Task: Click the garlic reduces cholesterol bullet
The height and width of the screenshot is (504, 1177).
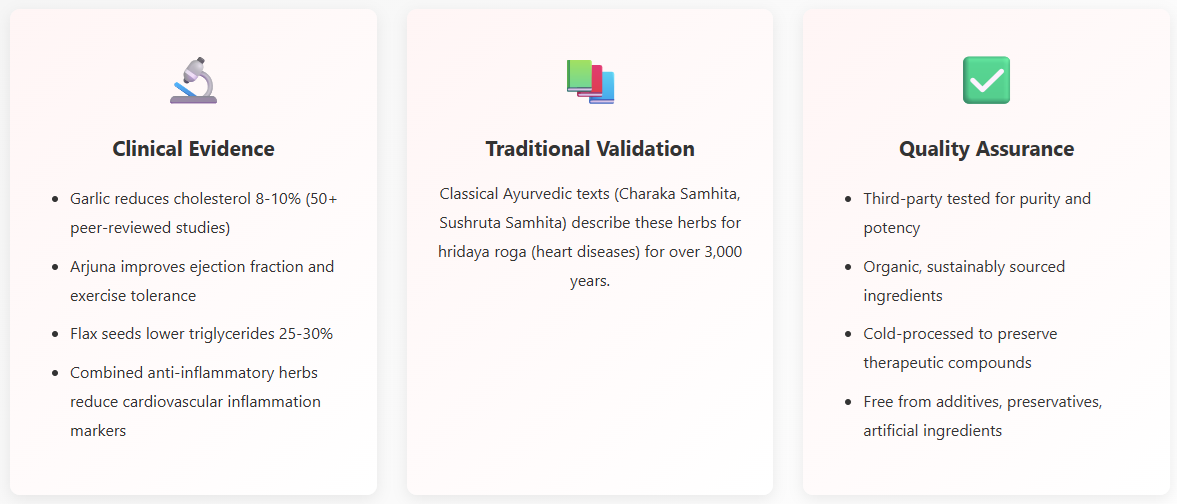Action: 203,199
